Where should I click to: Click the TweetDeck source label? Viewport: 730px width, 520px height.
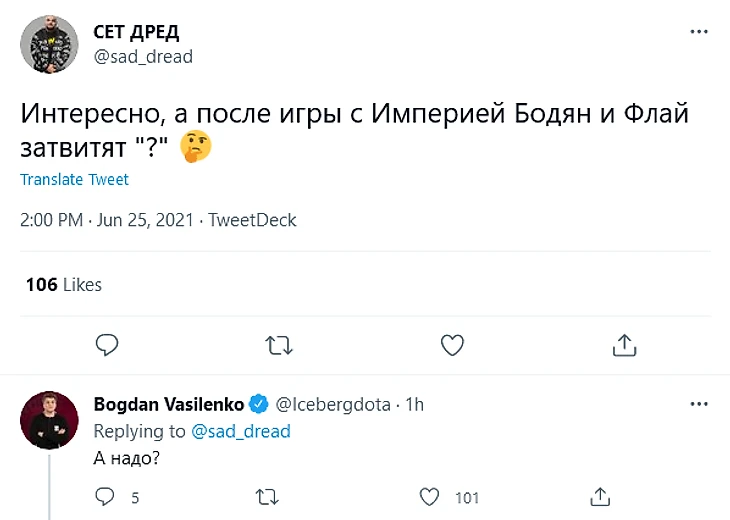tap(252, 220)
